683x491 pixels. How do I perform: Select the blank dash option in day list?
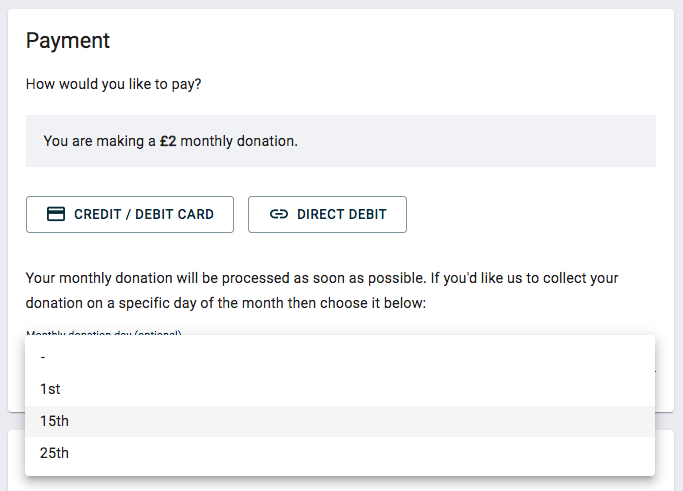click(42, 357)
